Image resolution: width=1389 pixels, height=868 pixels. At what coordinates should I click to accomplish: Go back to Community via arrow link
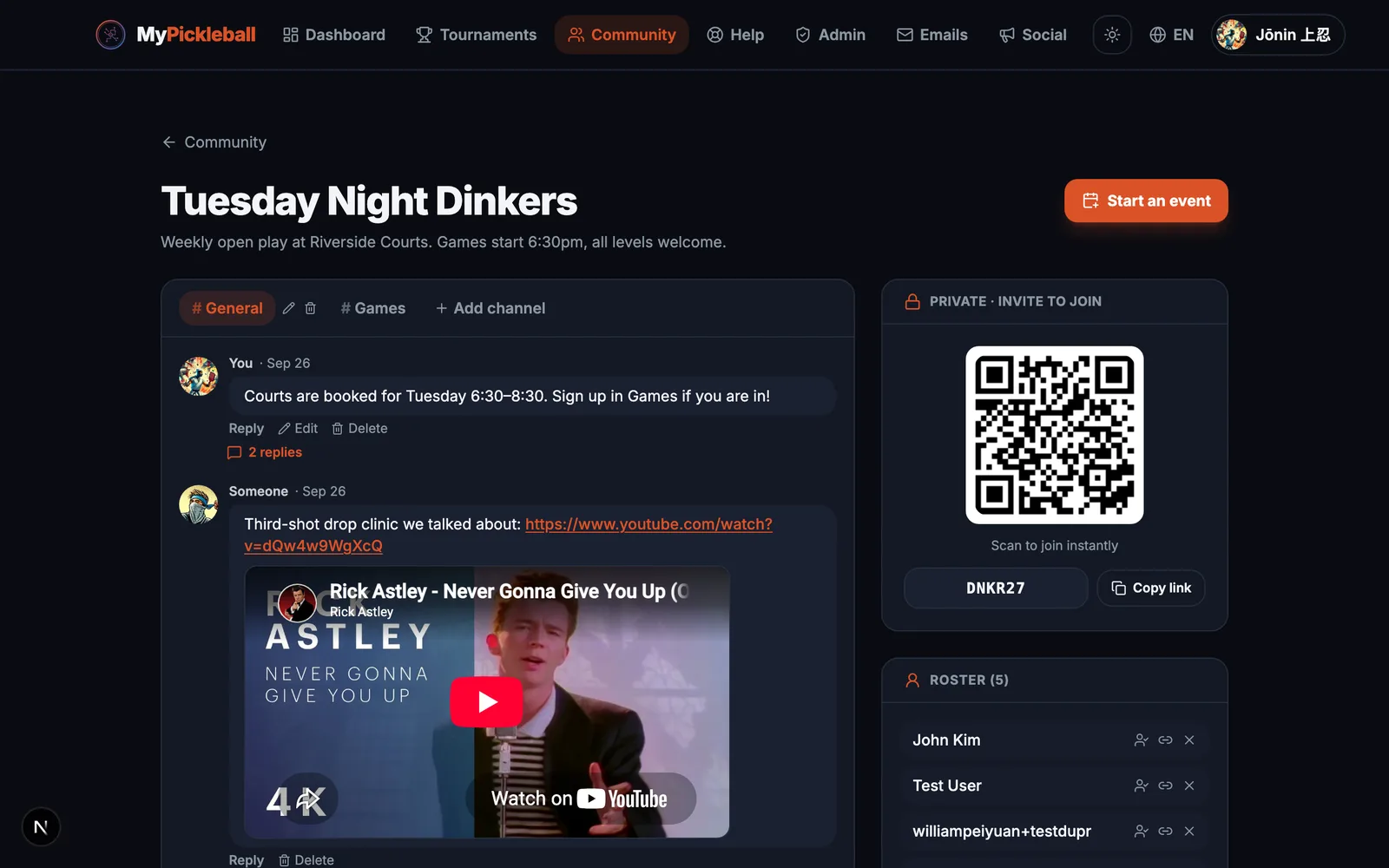click(214, 142)
